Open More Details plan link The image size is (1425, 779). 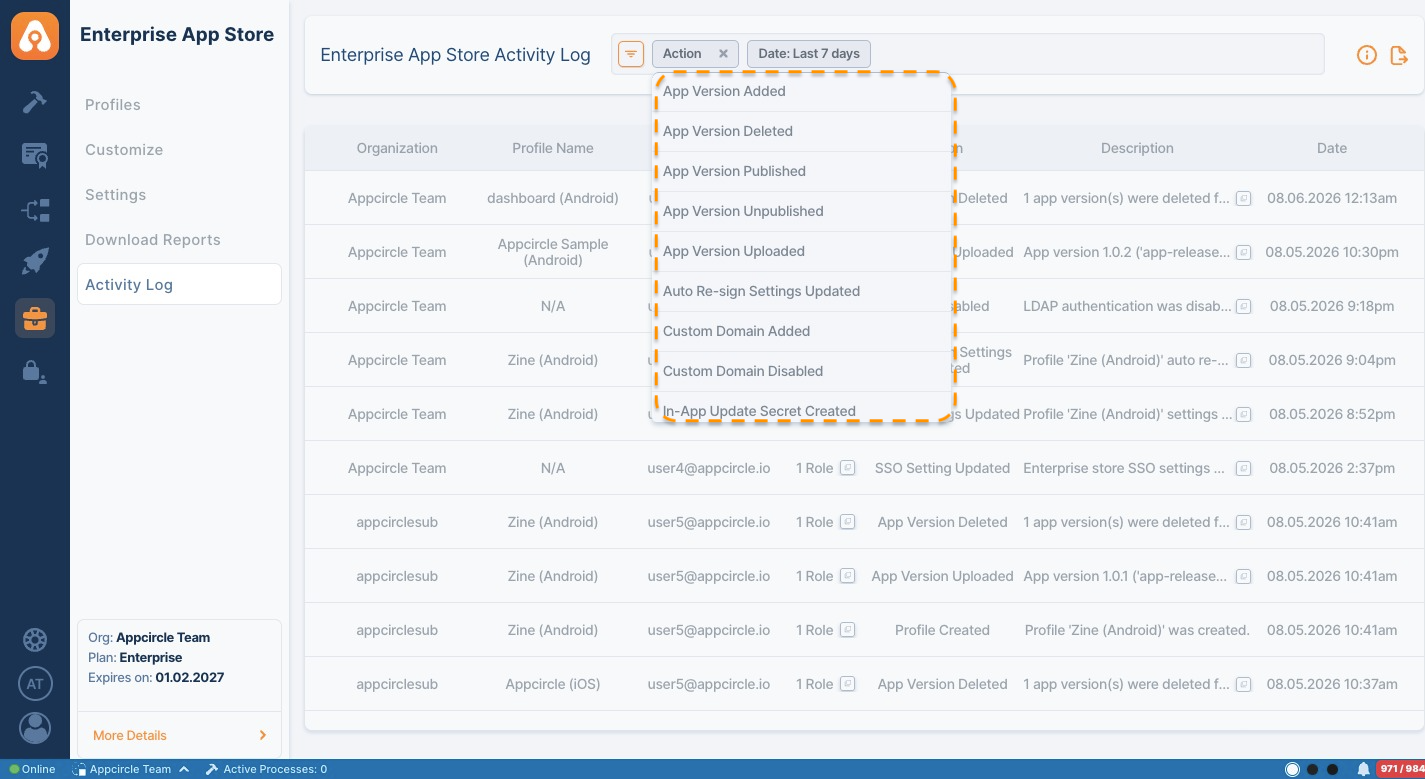[x=130, y=735]
